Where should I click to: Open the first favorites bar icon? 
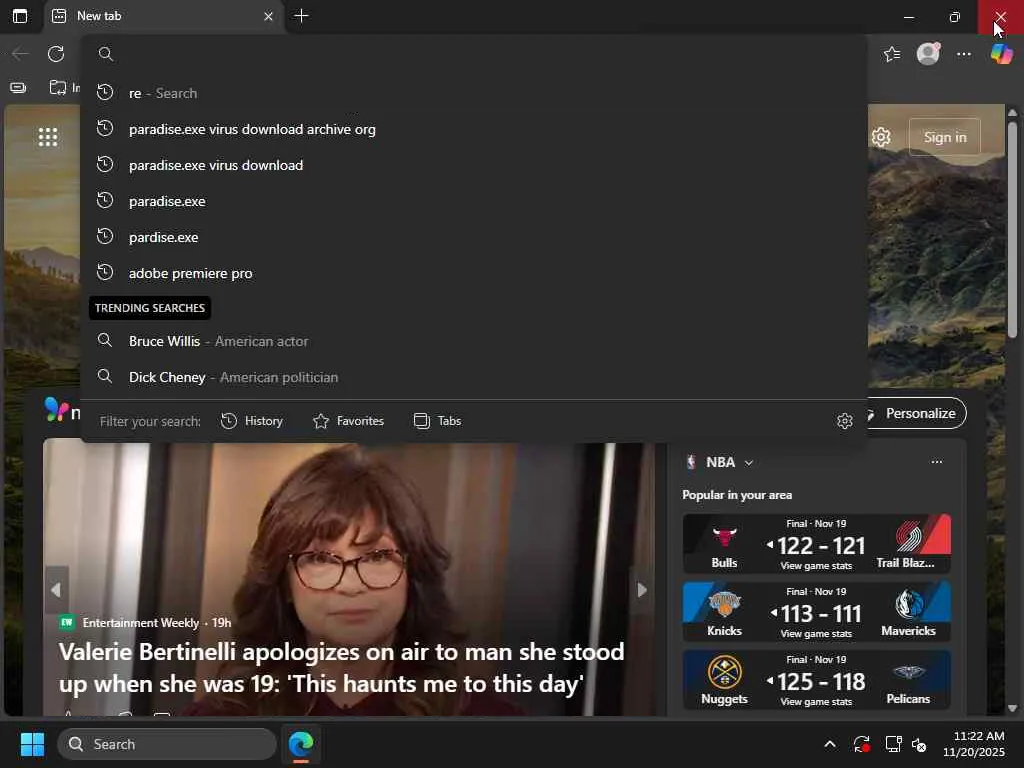(x=18, y=88)
